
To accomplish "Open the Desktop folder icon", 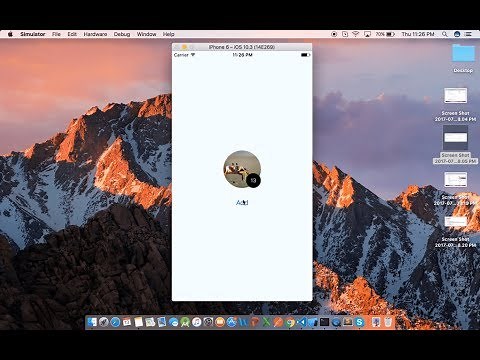I will coord(463,53).
